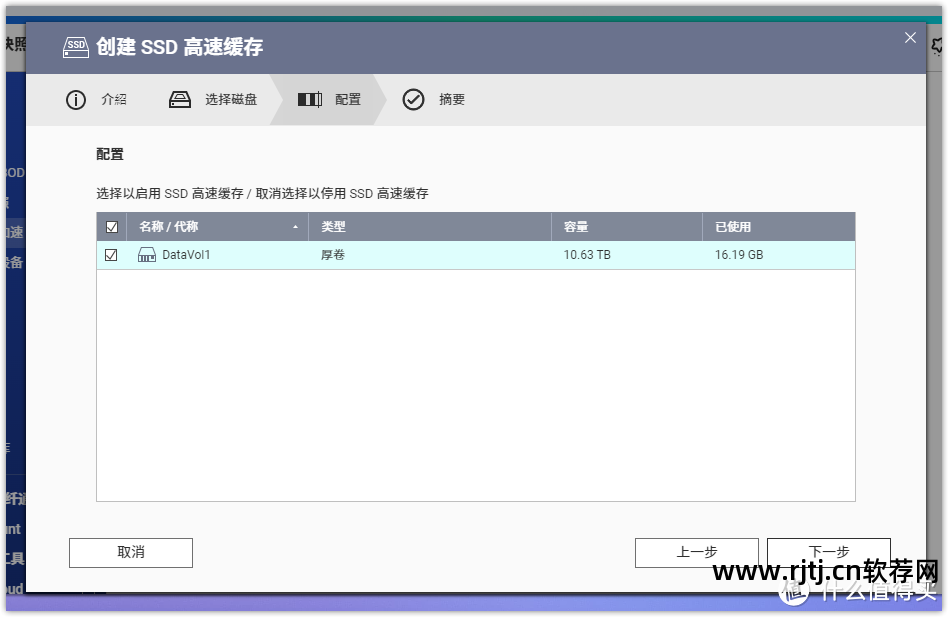Click the SSD drive icon in dialog title

coord(76,48)
